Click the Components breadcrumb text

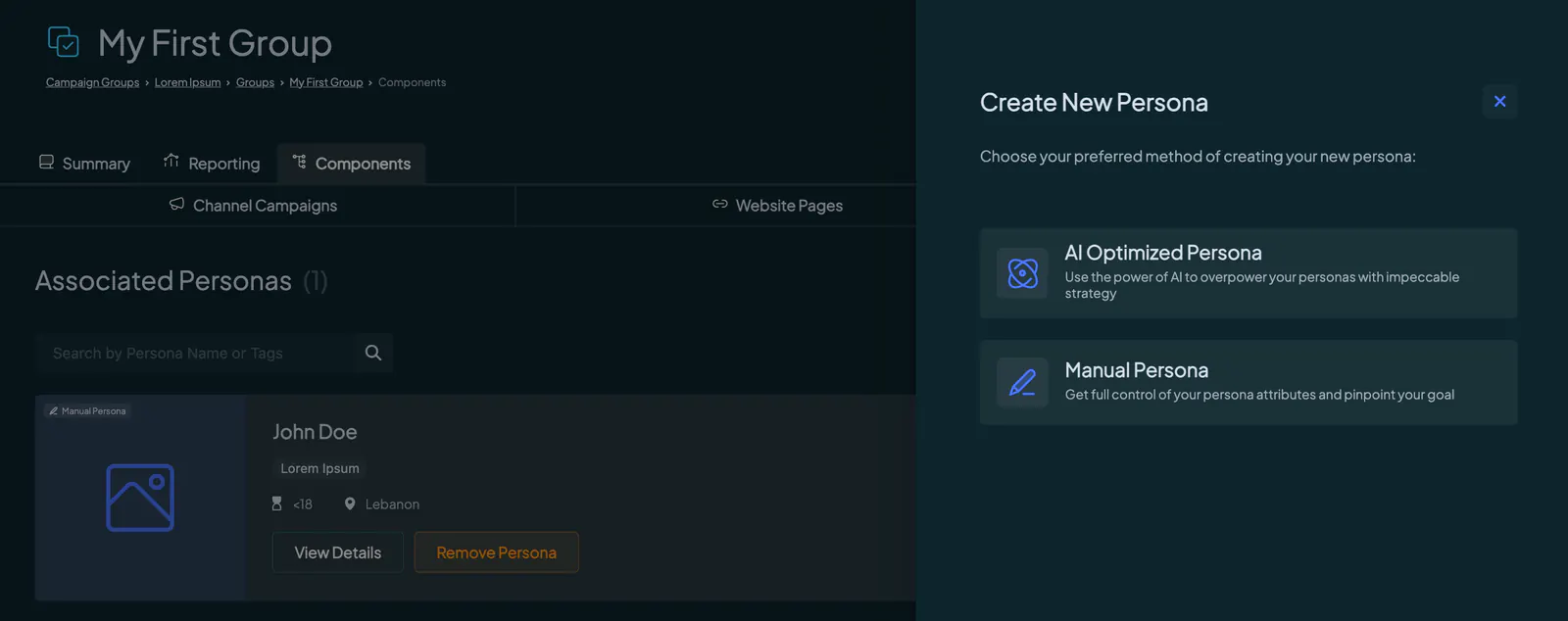412,82
